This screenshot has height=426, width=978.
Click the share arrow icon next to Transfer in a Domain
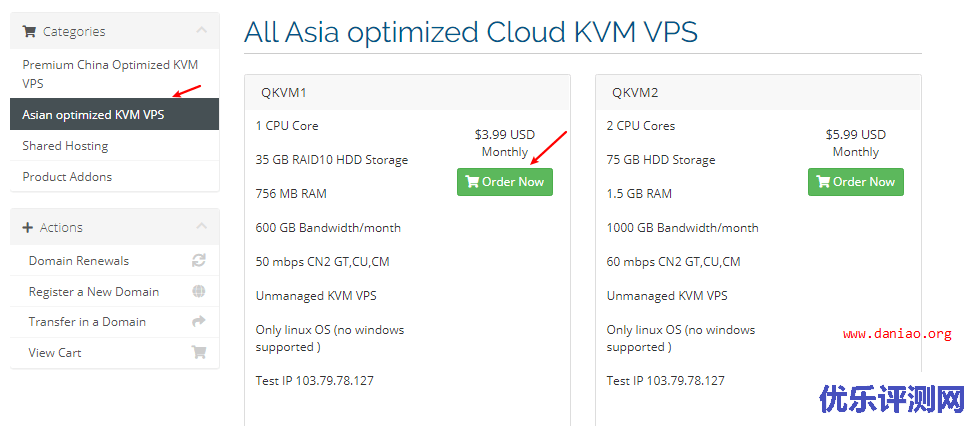click(199, 322)
